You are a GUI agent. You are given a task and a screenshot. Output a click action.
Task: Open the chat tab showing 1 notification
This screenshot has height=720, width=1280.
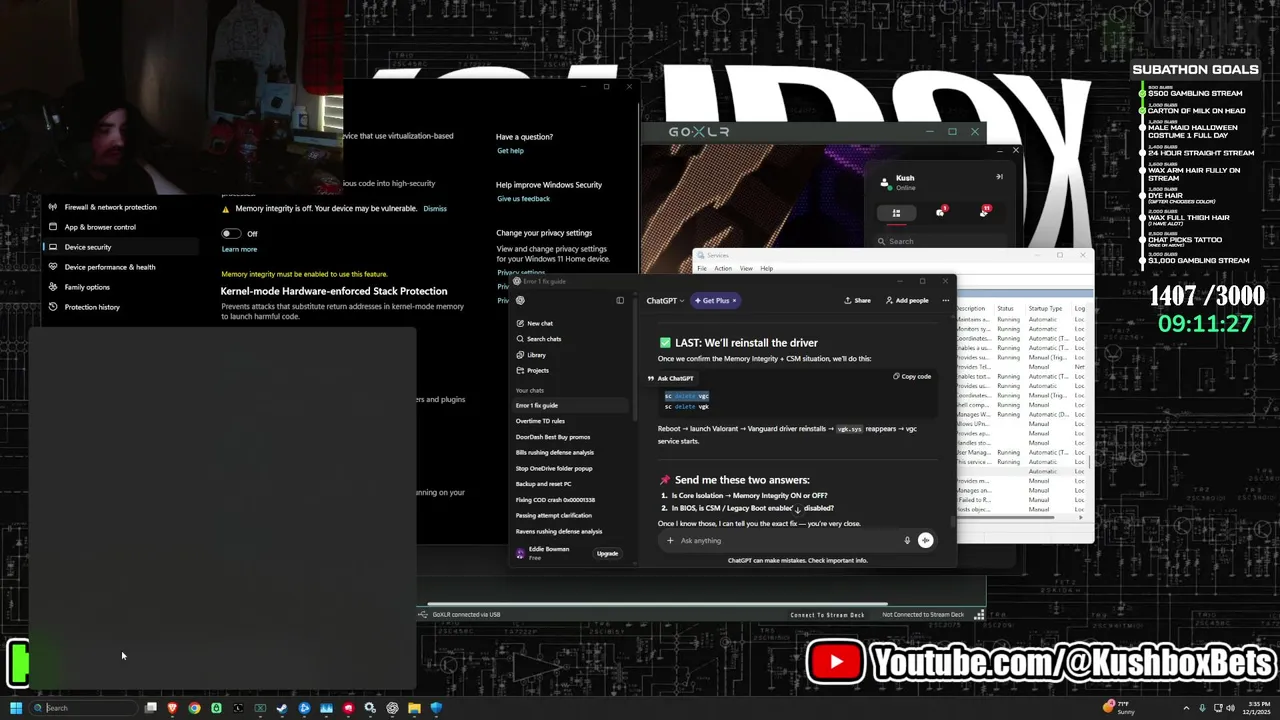941,212
